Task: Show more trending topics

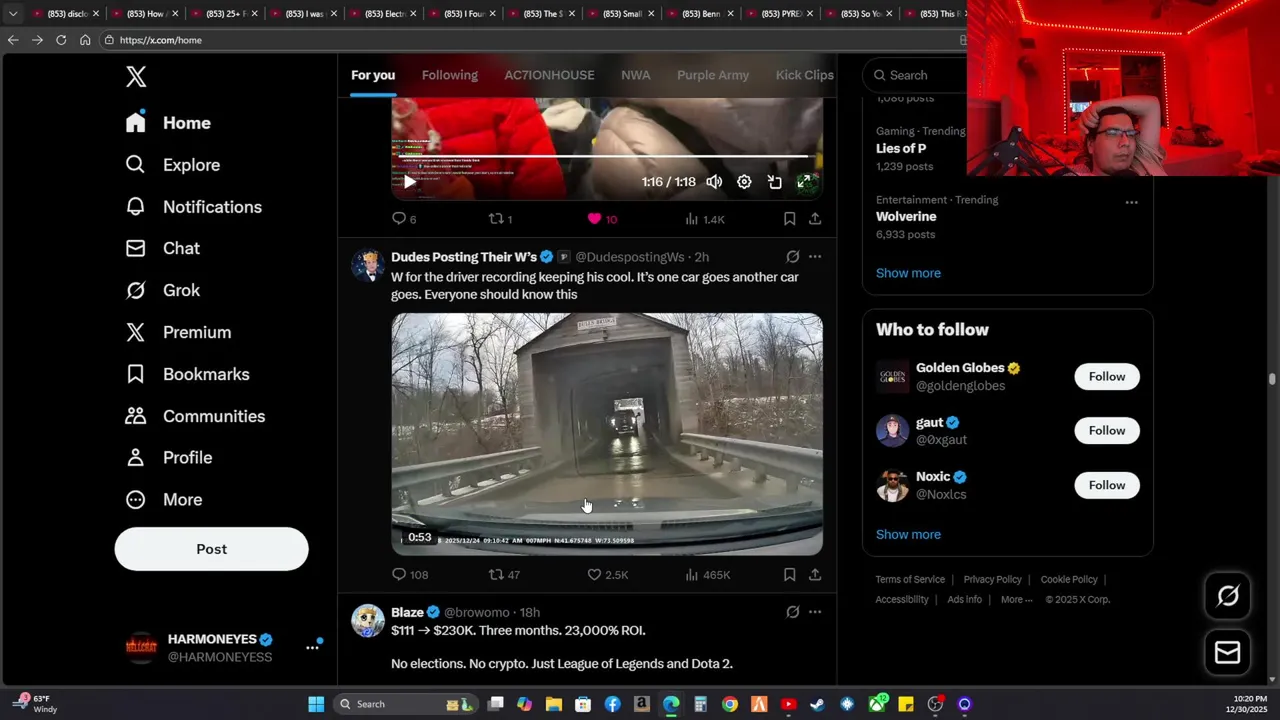Action: tap(908, 273)
